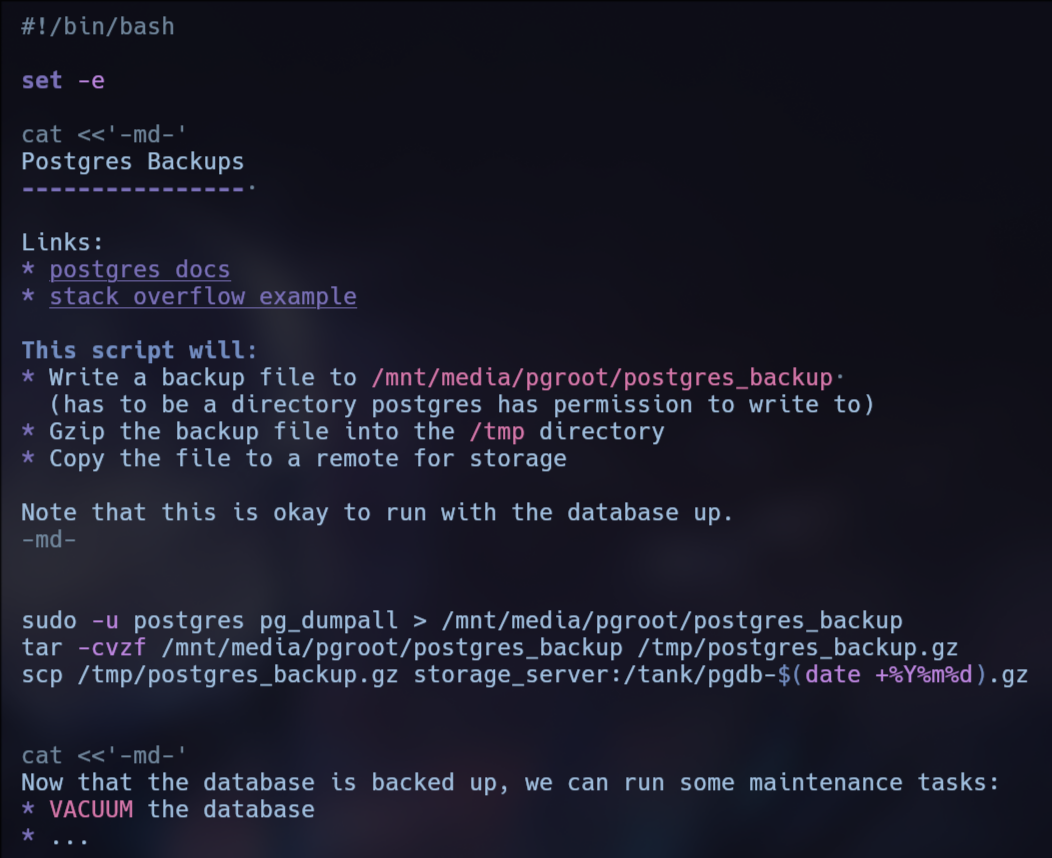Click the first cat <<'-md-' heredoc line
This screenshot has height=858, width=1052.
click(104, 135)
